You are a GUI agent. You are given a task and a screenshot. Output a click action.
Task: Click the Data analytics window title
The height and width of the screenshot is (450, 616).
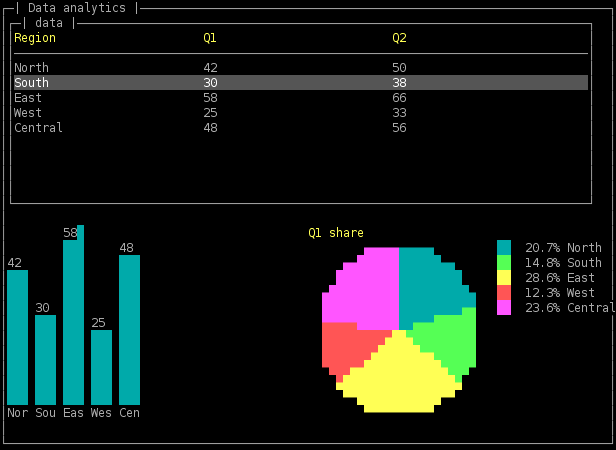[77, 8]
